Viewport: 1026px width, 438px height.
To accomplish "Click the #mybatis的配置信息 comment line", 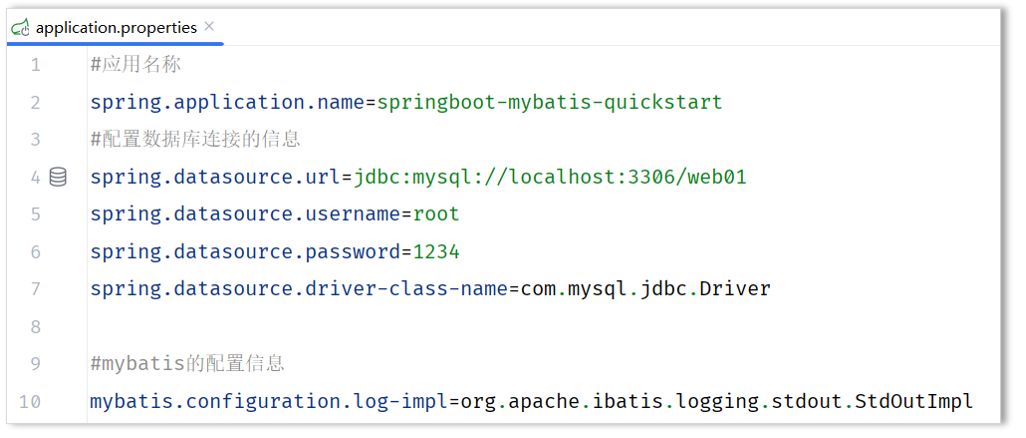I will [x=187, y=364].
